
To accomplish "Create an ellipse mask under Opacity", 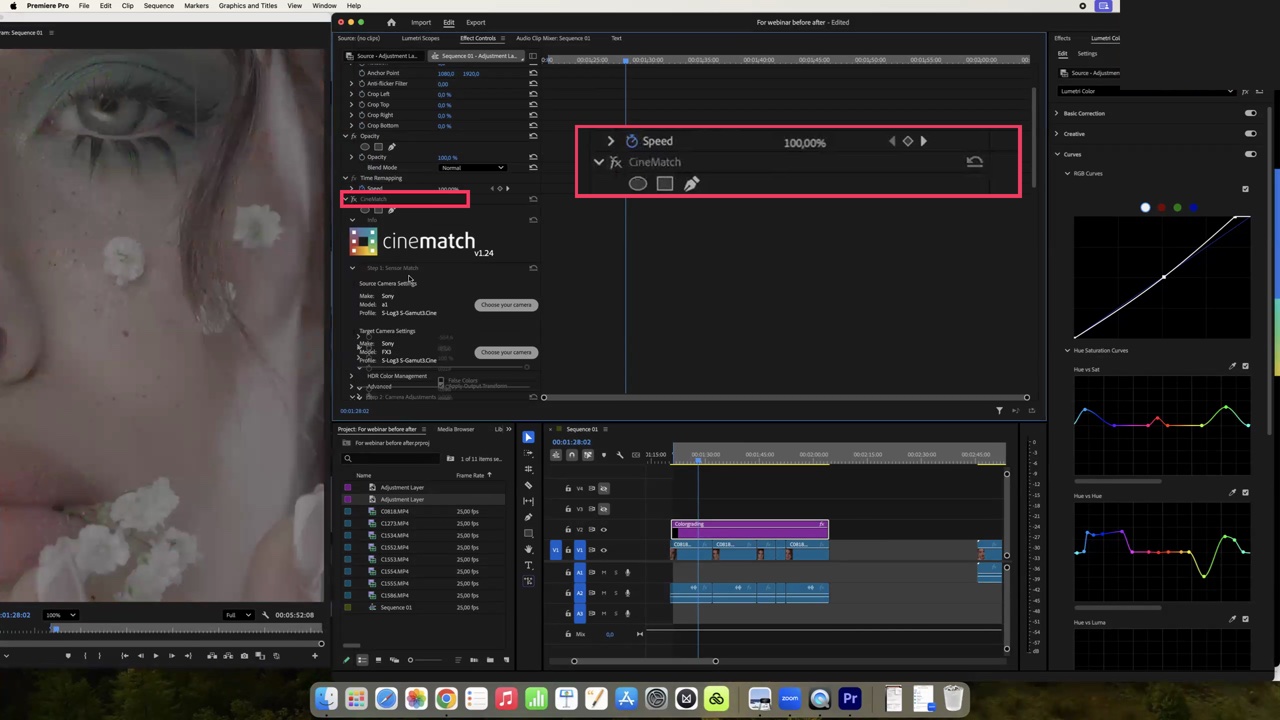I will pyautogui.click(x=365, y=147).
